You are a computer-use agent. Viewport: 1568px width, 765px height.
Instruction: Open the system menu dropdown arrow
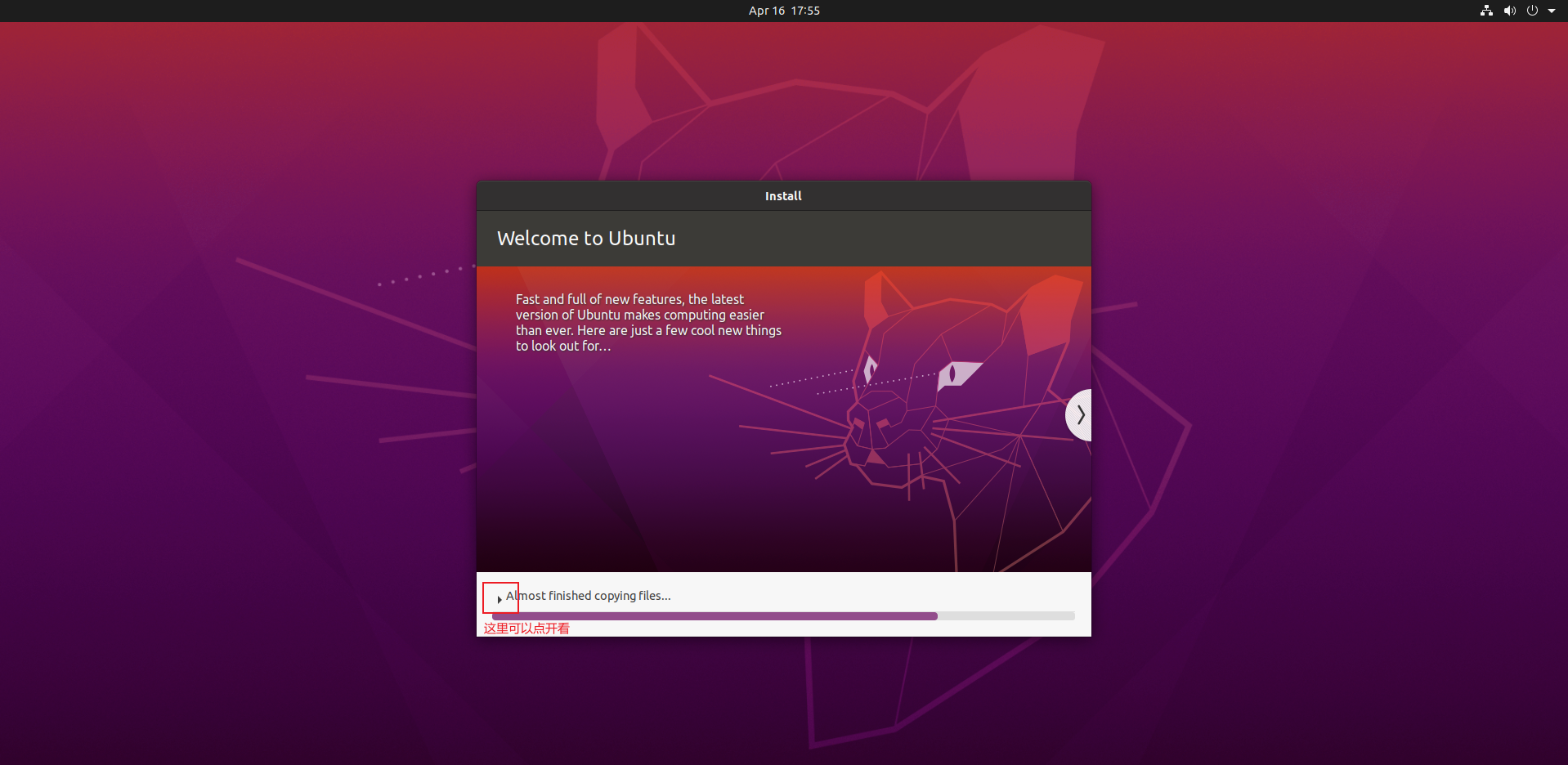pyautogui.click(x=1552, y=11)
